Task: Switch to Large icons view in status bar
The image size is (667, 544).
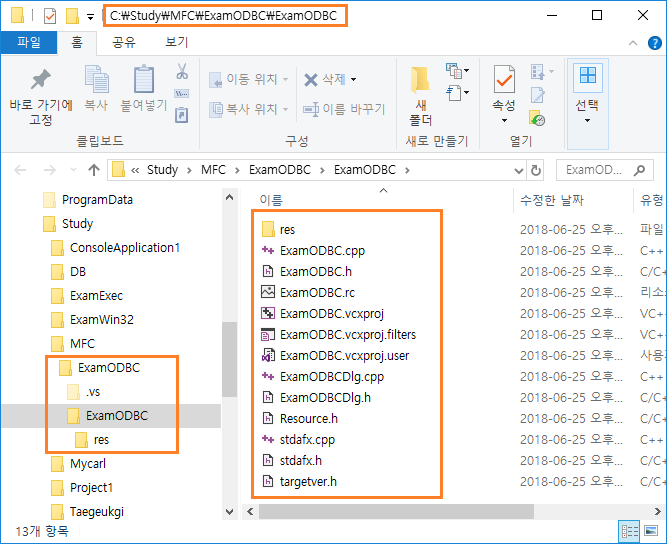Action: 651,532
